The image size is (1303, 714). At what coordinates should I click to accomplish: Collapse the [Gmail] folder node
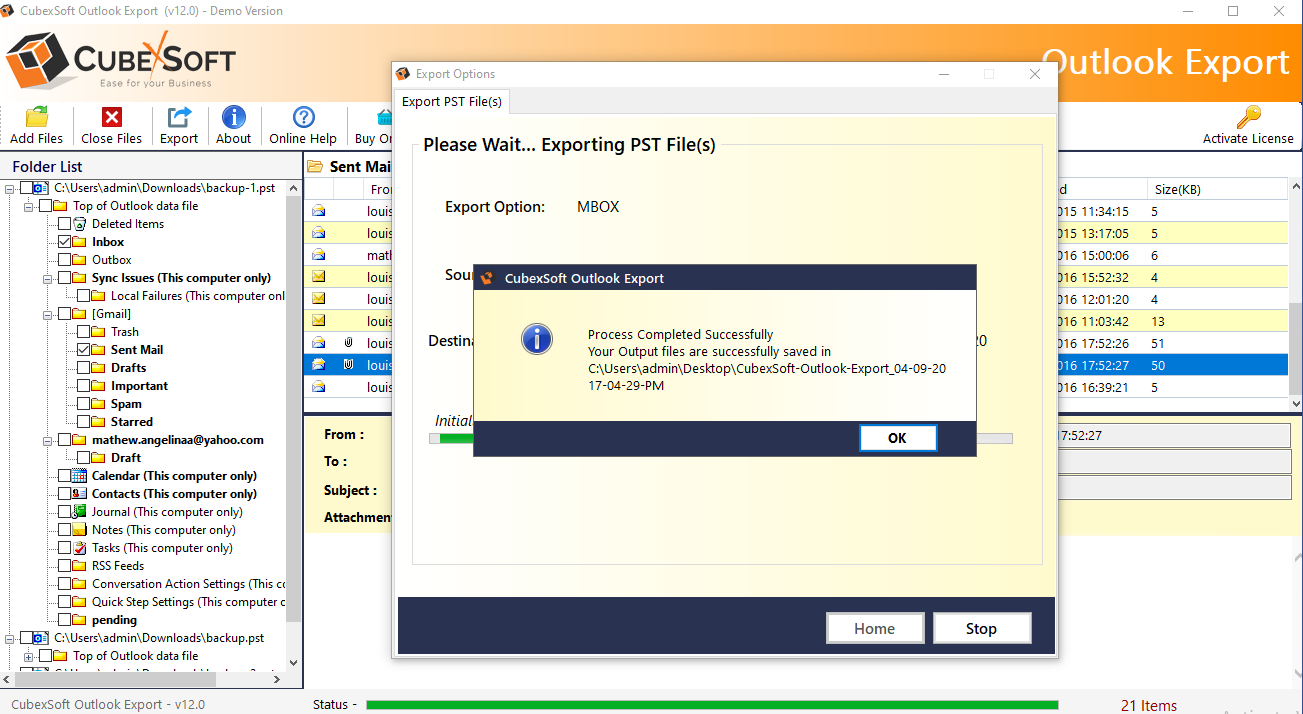(49, 314)
